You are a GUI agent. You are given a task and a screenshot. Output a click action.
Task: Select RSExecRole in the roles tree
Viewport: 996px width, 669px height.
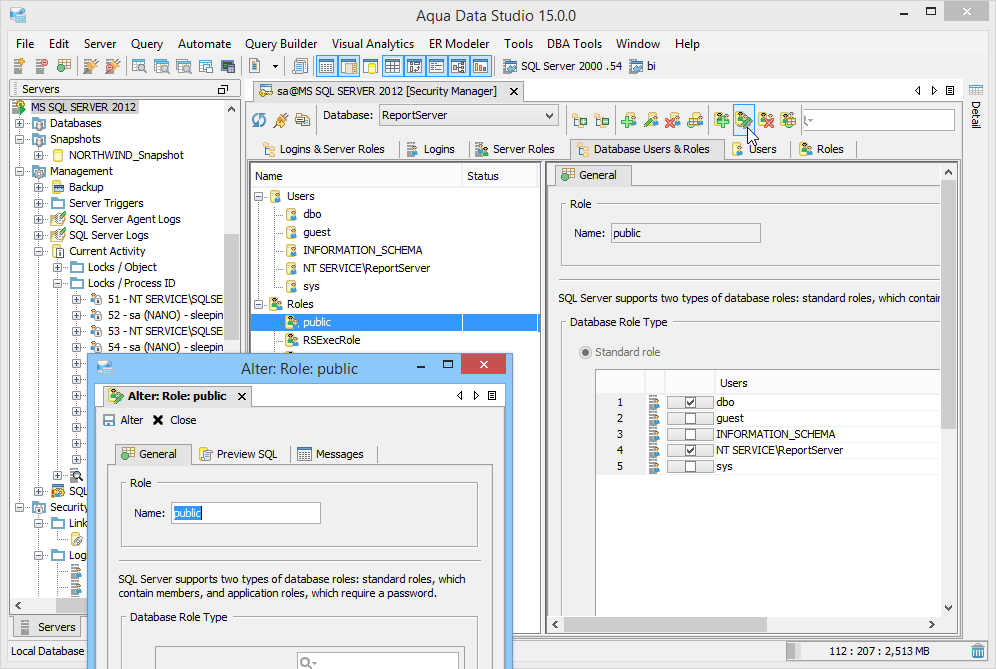tap(331, 340)
